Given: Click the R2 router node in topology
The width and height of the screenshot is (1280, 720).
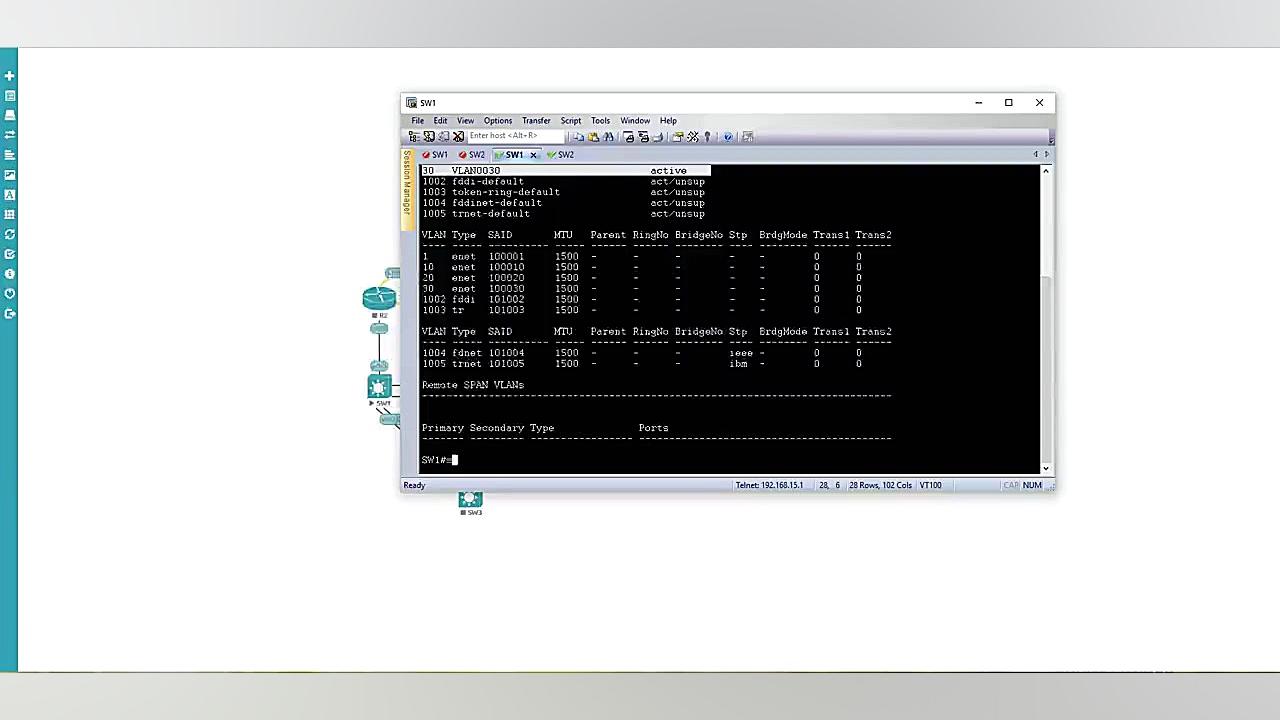Looking at the screenshot, I should pos(379,298).
